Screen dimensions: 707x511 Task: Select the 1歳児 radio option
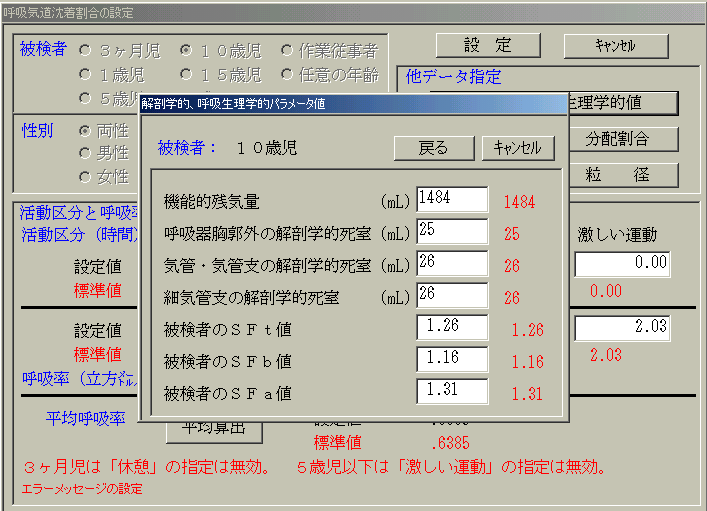click(x=86, y=74)
